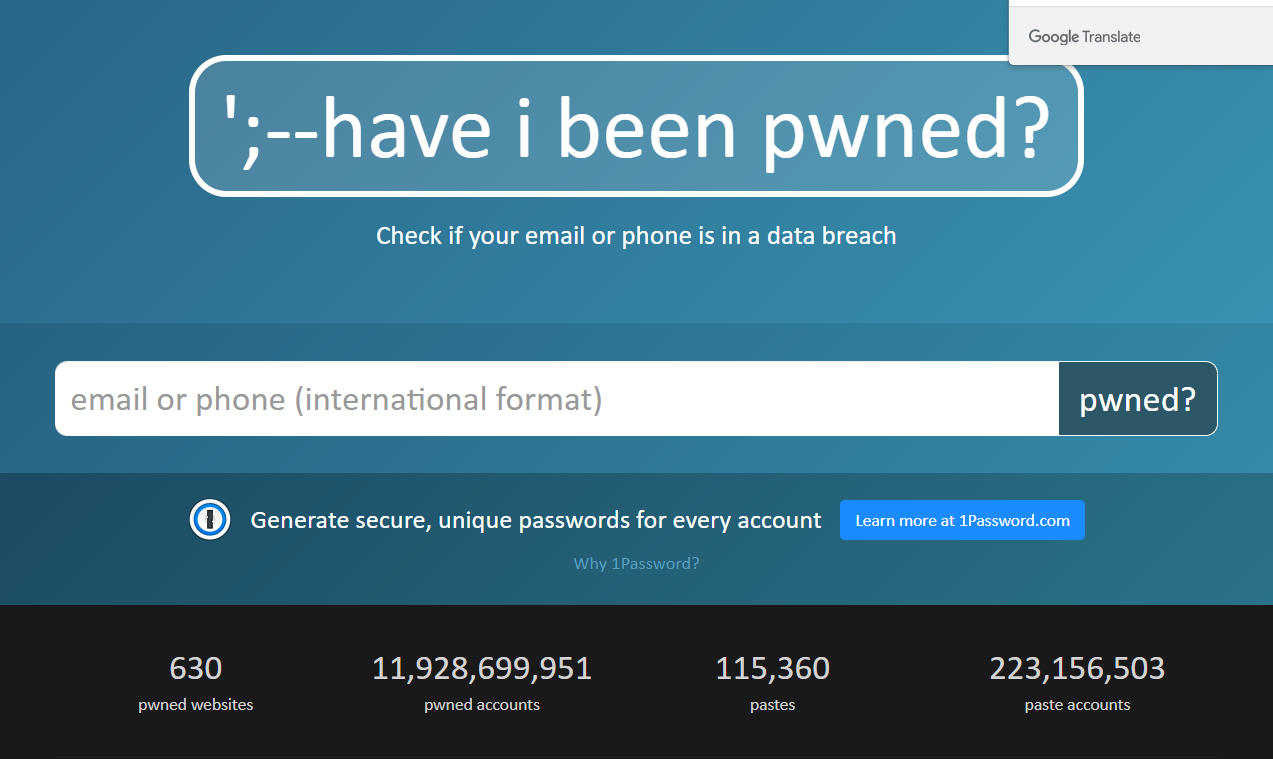Select the 223,156,503 figure
This screenshot has height=759, width=1273.
tap(1077, 668)
